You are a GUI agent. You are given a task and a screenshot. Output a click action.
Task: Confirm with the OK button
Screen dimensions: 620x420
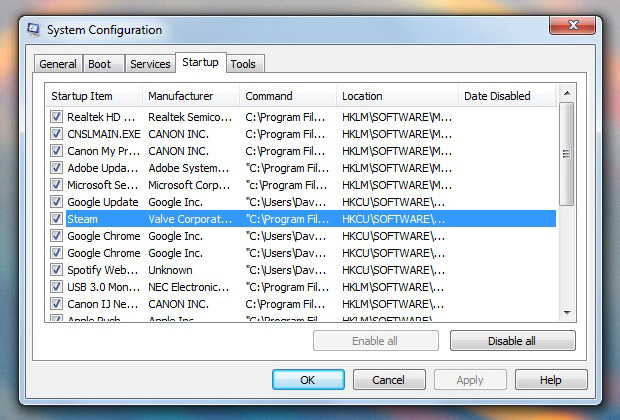pos(308,380)
